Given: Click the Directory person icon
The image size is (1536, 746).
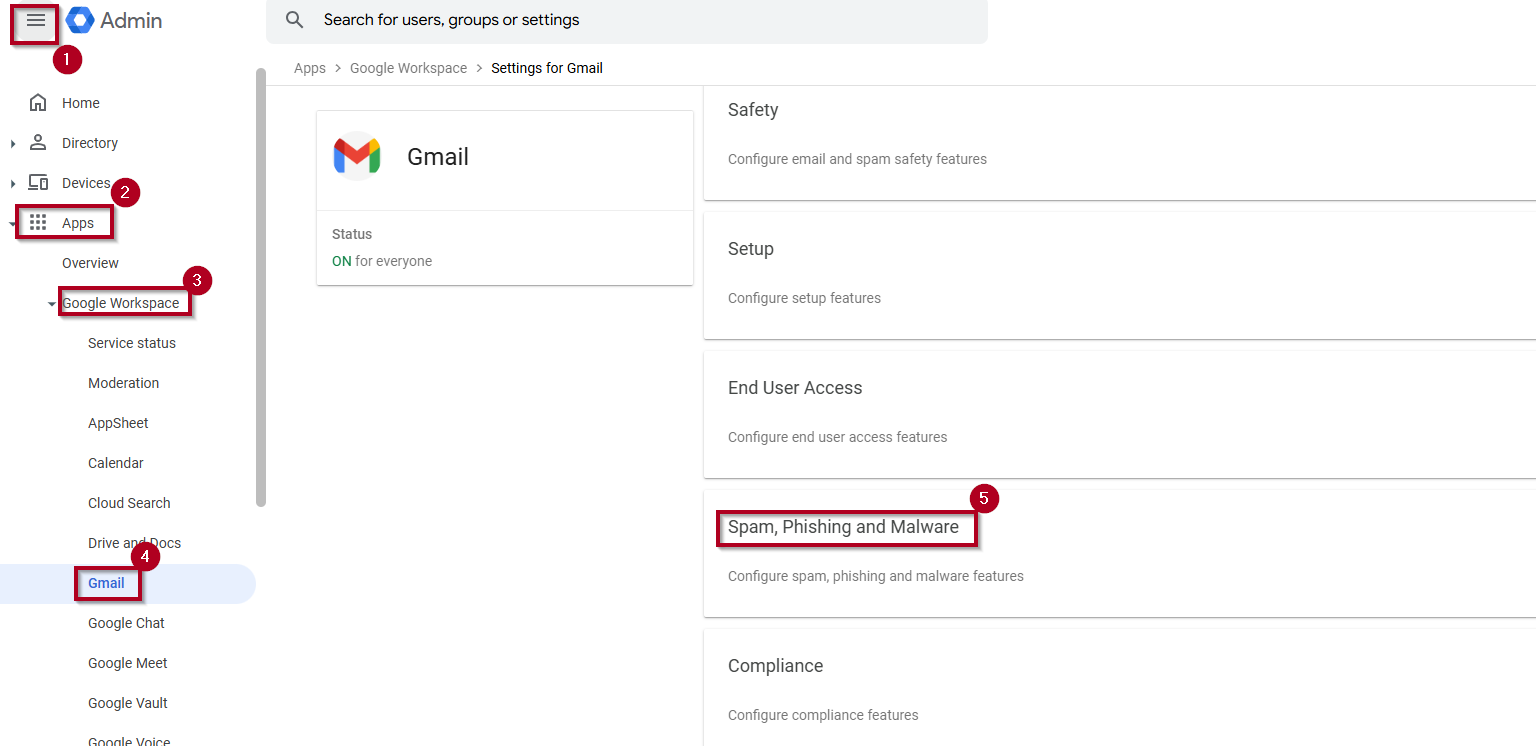Looking at the screenshot, I should (x=38, y=142).
